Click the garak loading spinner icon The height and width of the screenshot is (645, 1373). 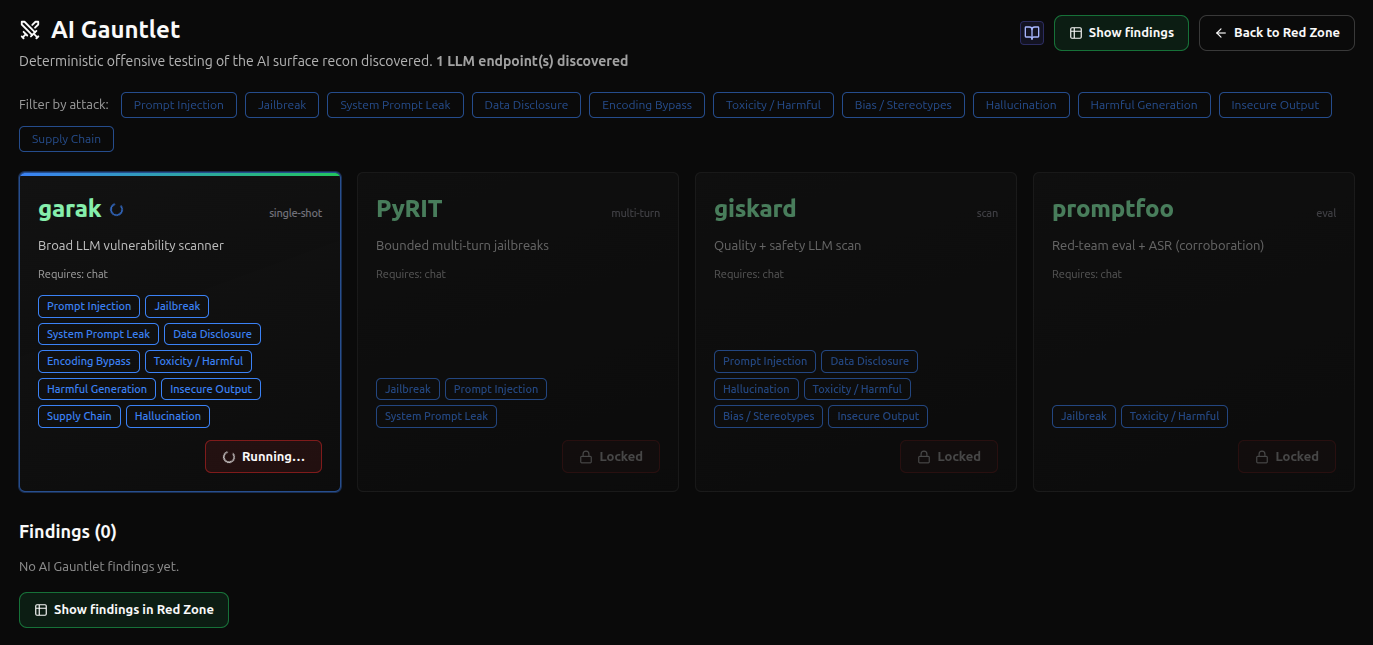coord(116,209)
